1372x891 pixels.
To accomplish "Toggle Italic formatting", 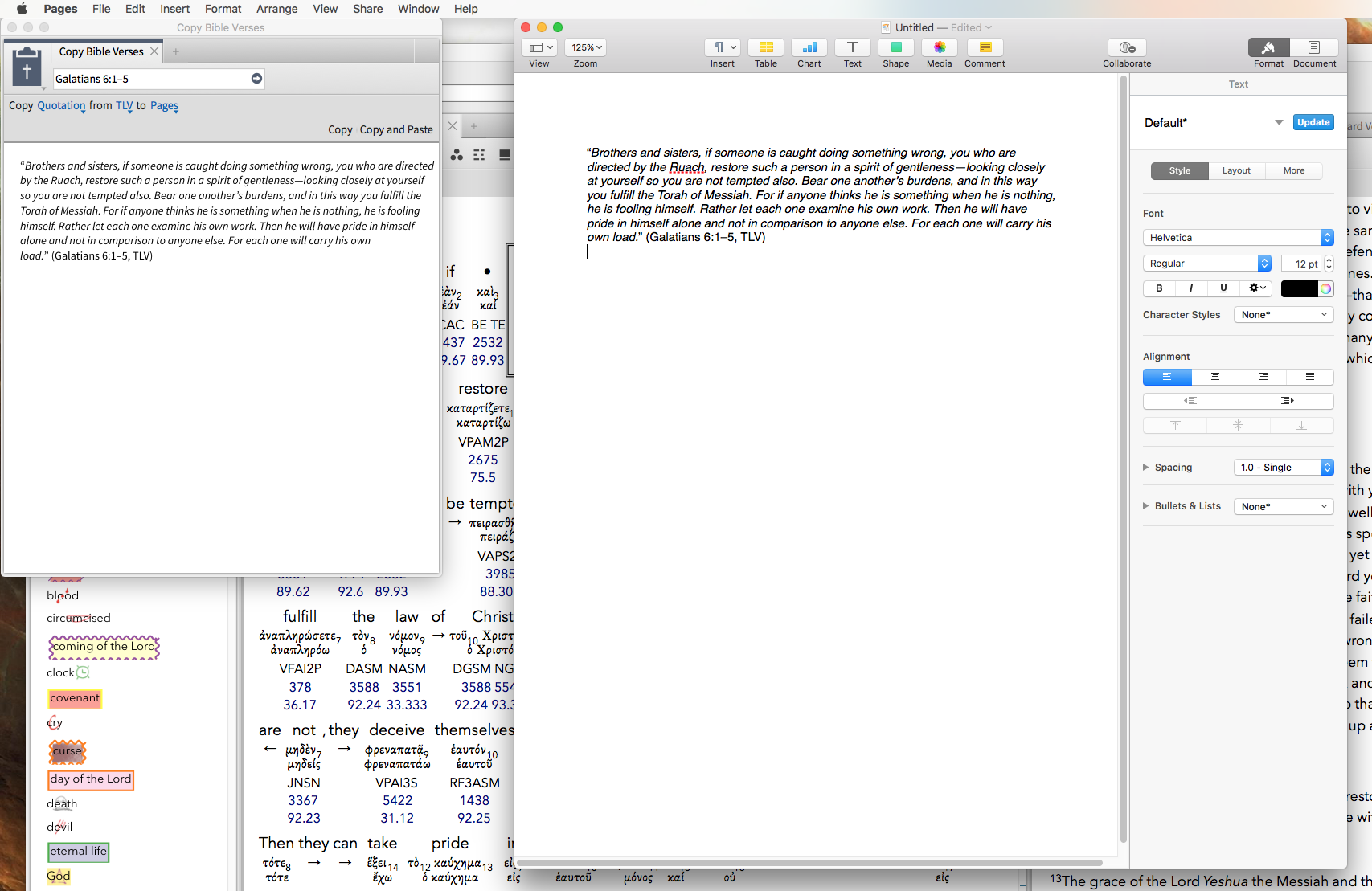I will click(x=1191, y=288).
